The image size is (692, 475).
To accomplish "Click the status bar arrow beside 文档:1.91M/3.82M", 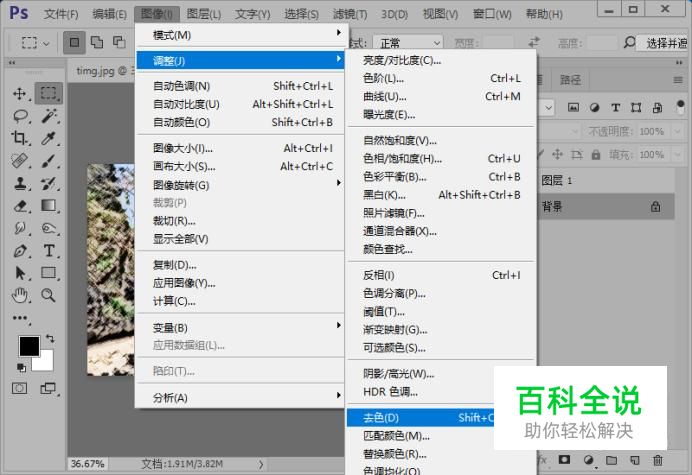I will (261, 464).
